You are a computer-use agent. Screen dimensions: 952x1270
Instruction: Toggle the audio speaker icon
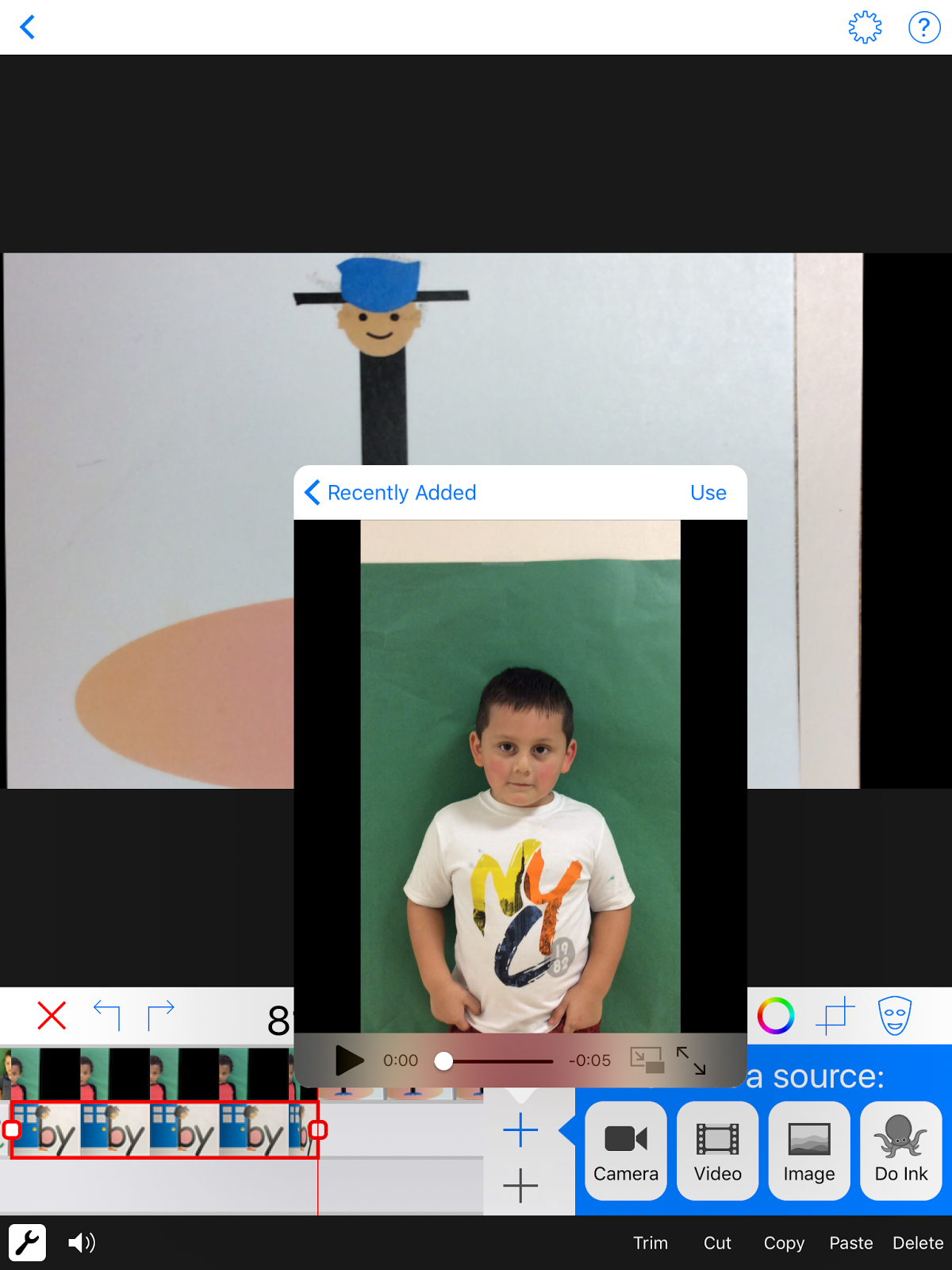click(x=82, y=1242)
